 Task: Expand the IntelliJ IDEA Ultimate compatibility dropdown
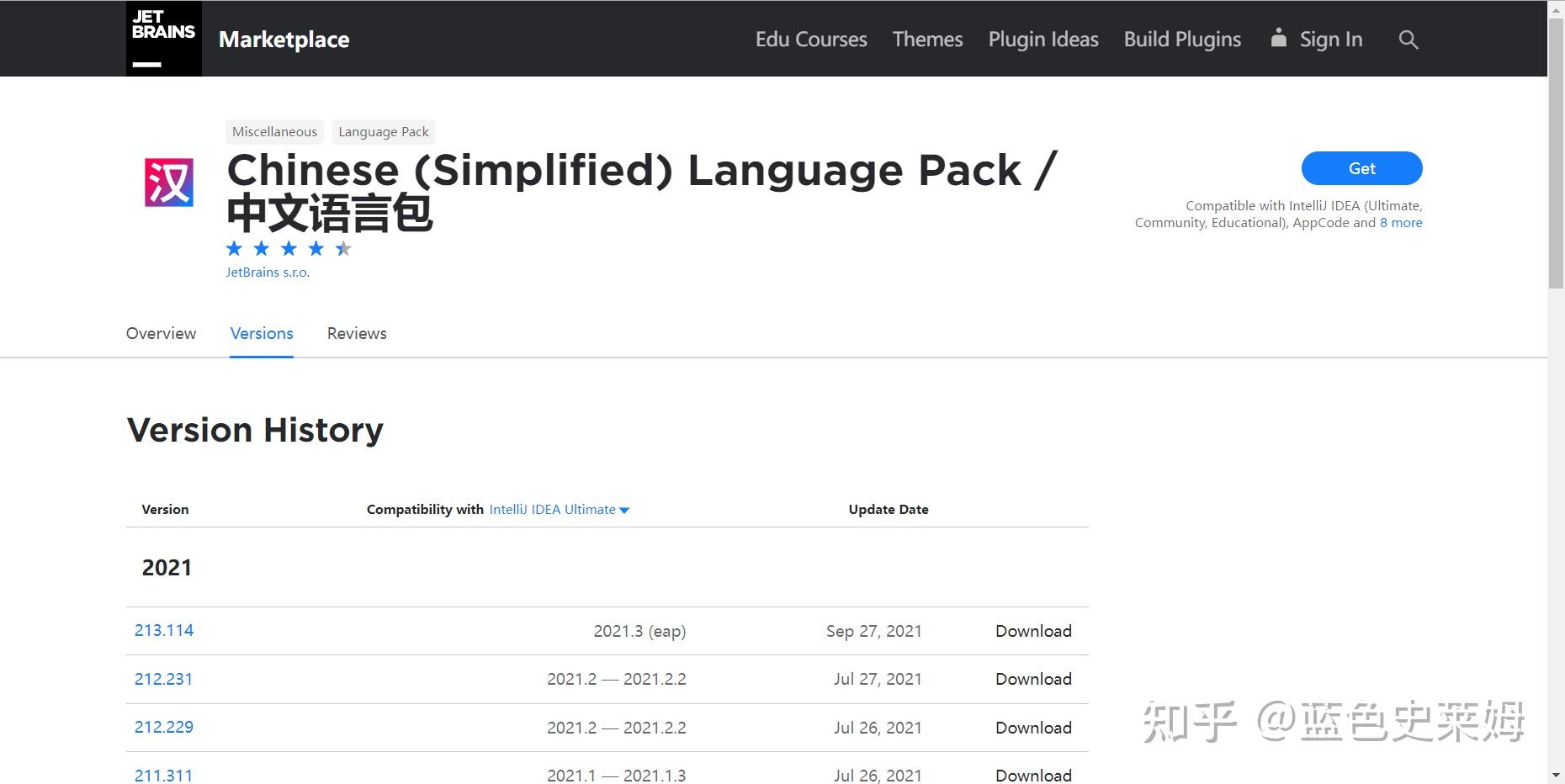pyautogui.click(x=560, y=510)
